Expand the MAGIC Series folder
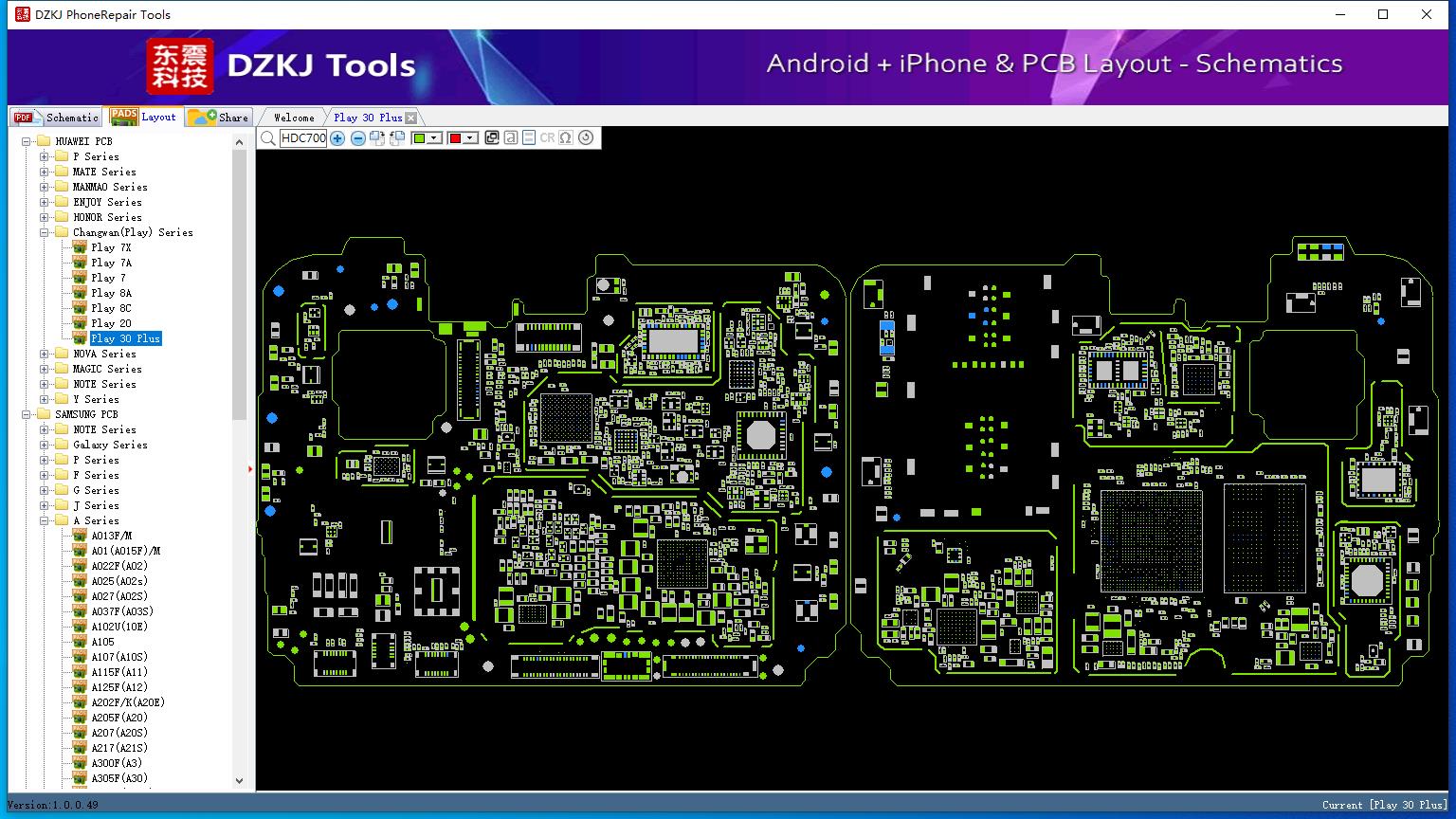Image resolution: width=1456 pixels, height=819 pixels. click(x=45, y=369)
